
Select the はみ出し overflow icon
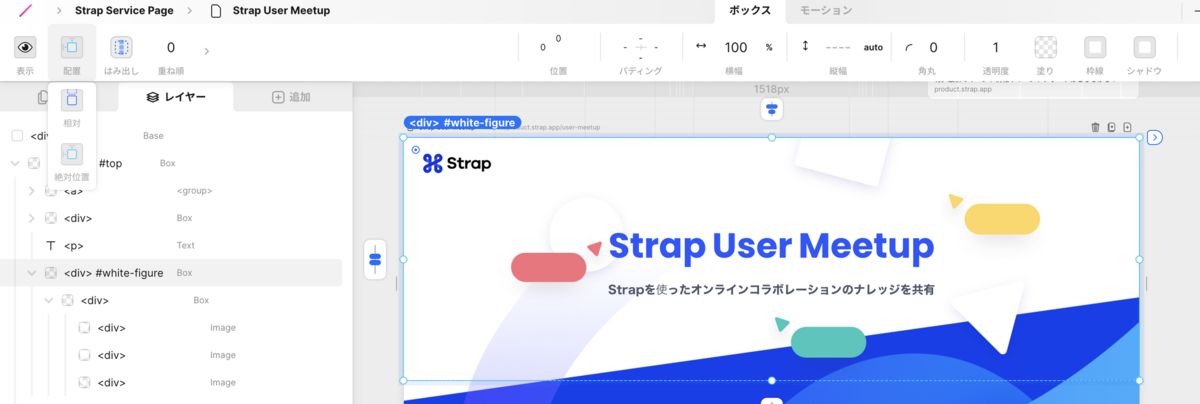121,47
